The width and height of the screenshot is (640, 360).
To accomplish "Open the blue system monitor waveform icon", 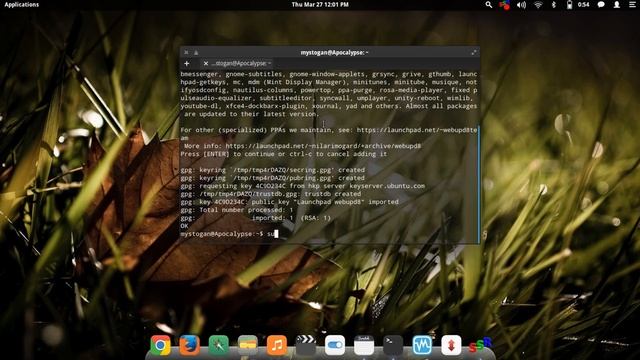I will click(x=422, y=345).
